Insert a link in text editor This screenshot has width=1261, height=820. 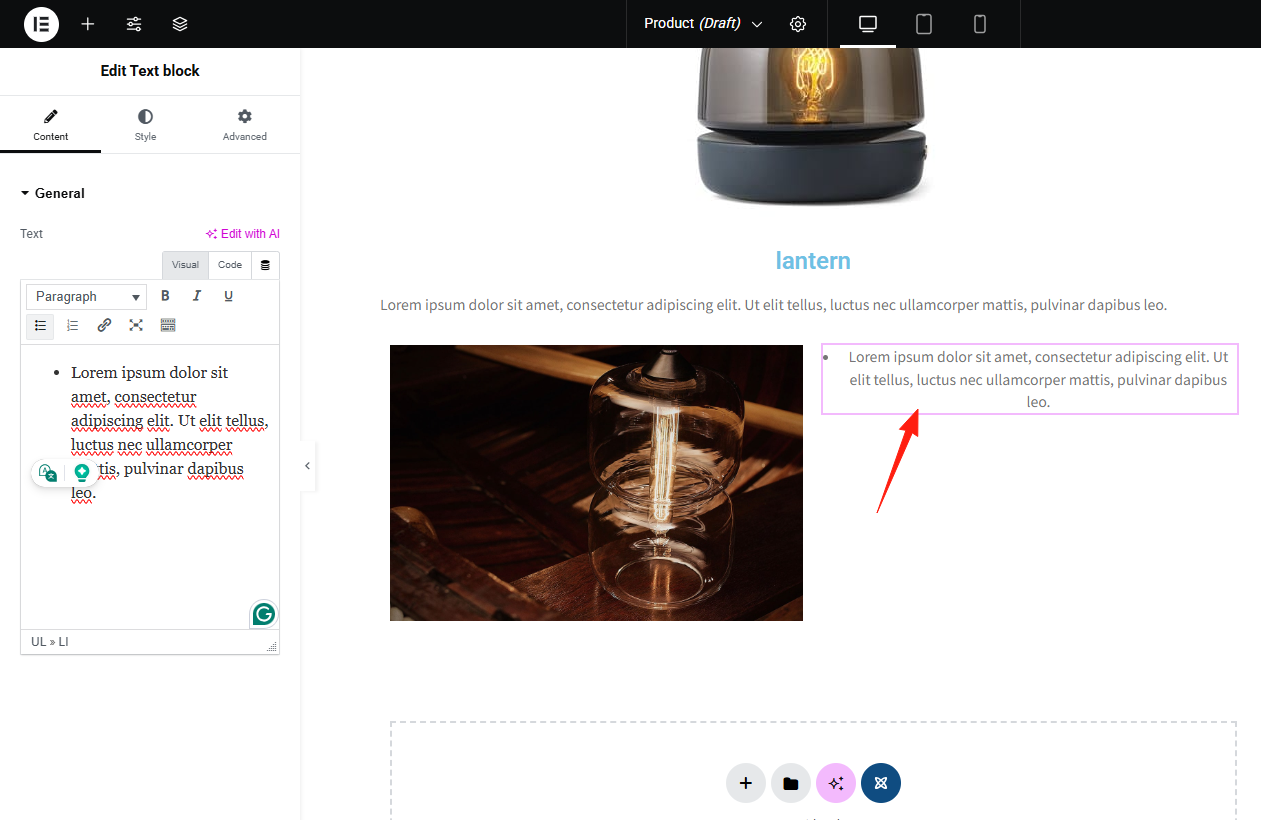(104, 325)
